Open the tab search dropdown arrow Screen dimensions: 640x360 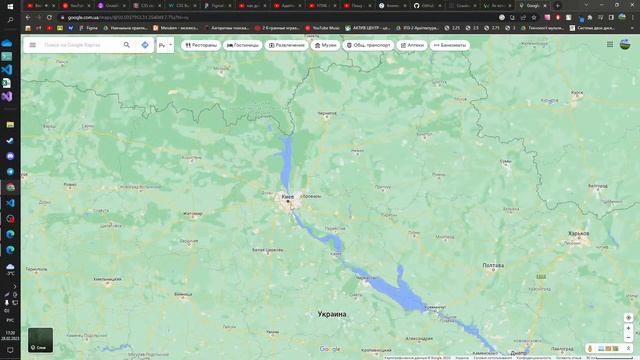(586, 6)
